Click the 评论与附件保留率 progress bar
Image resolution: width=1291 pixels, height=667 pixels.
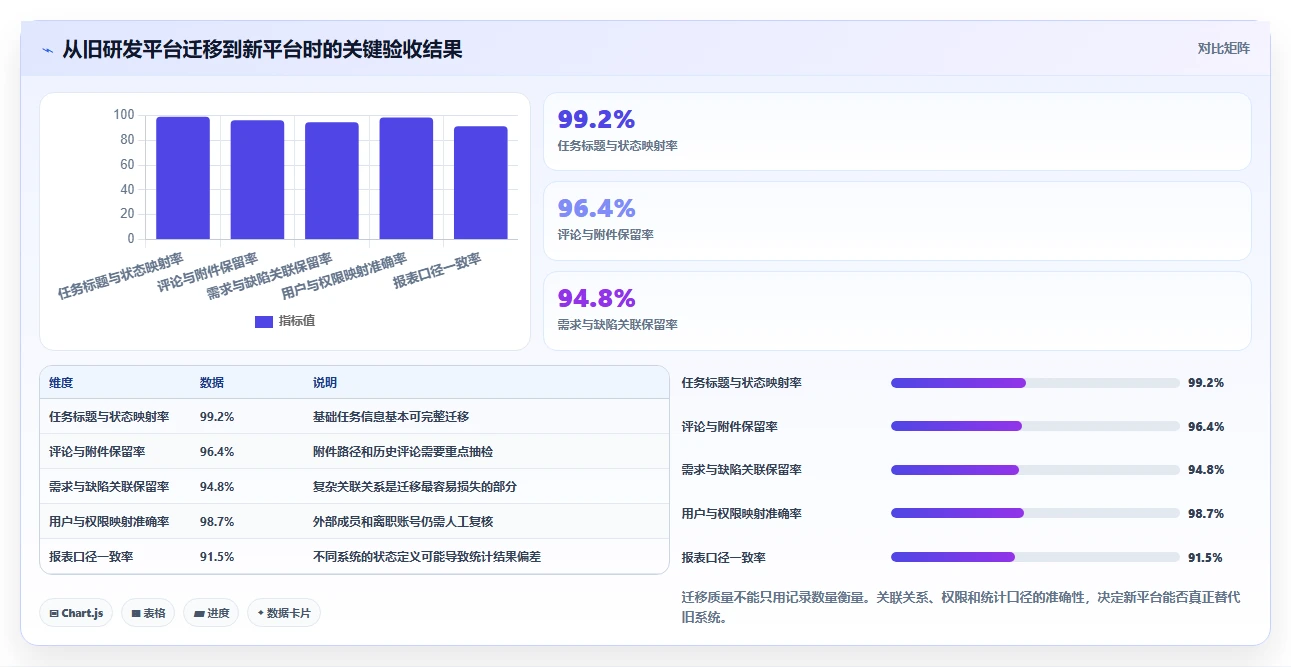pos(1035,426)
